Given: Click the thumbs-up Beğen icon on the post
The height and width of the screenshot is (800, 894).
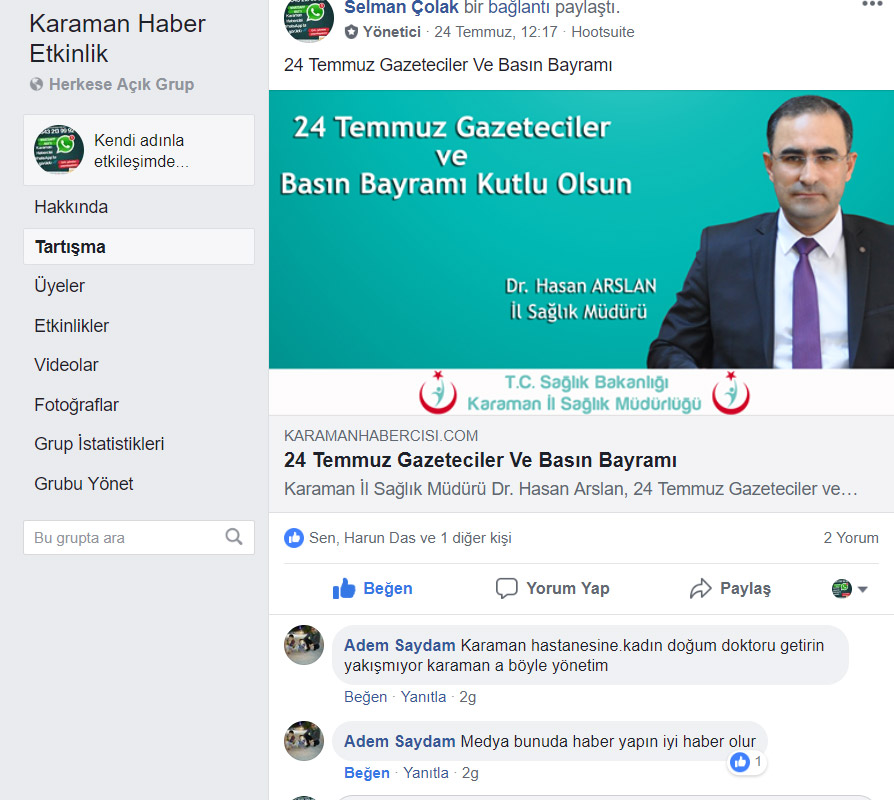Looking at the screenshot, I should [x=344, y=588].
